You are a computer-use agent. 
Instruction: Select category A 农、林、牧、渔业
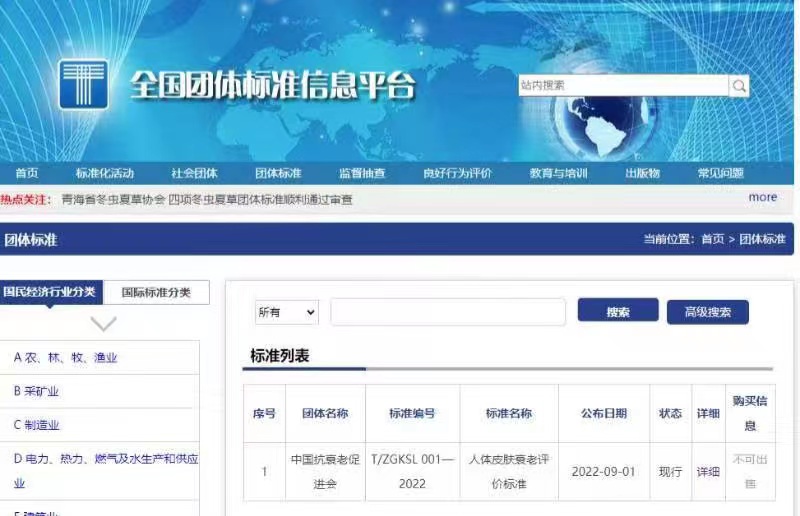point(66,357)
